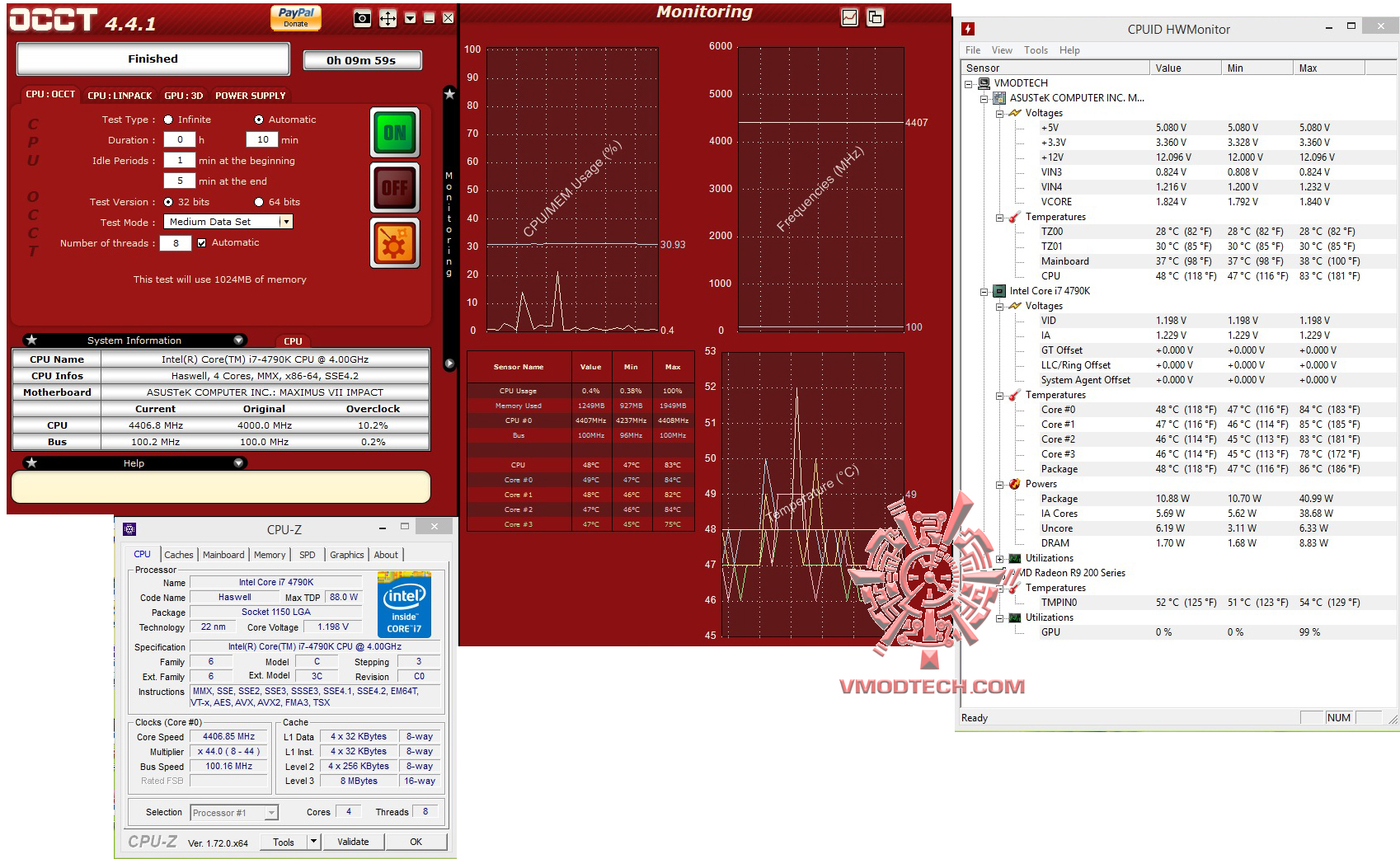This screenshot has width=1400, height=859.
Task: Open the SPD tab in CPU-Z
Action: click(308, 555)
